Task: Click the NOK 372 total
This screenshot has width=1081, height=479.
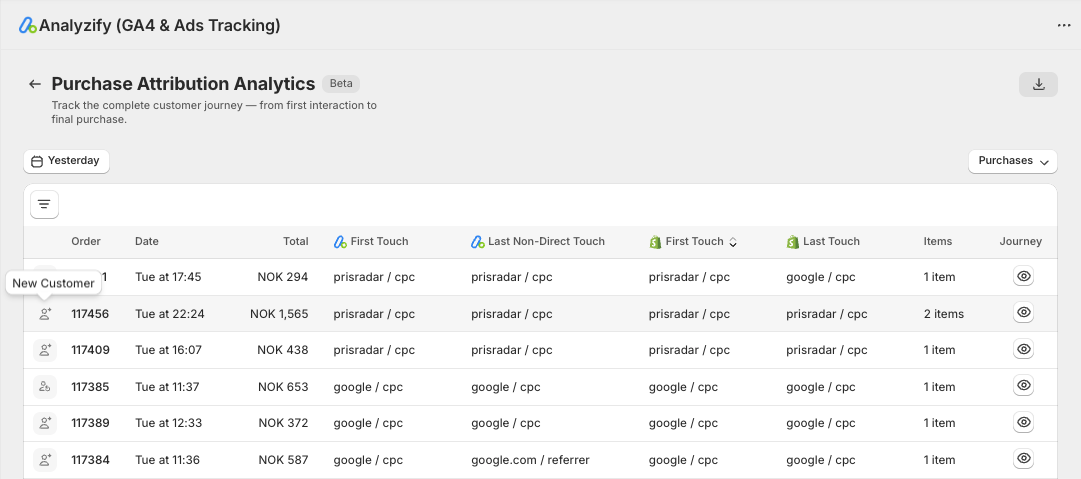Action: click(x=283, y=423)
